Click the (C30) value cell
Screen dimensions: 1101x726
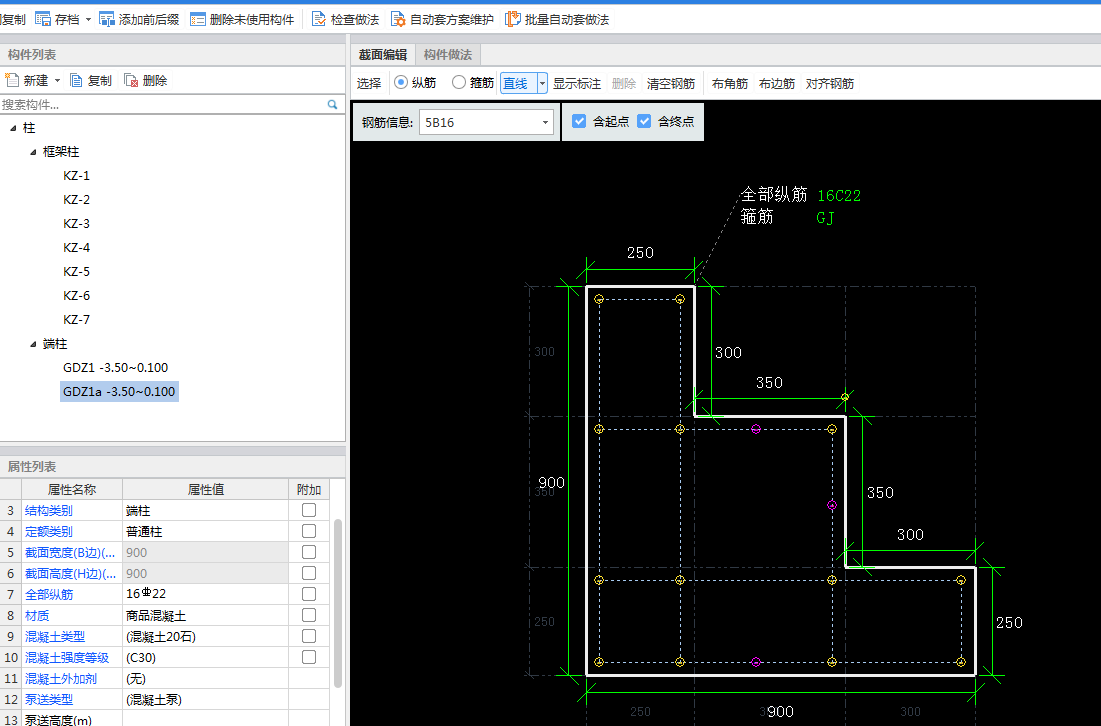click(205, 657)
